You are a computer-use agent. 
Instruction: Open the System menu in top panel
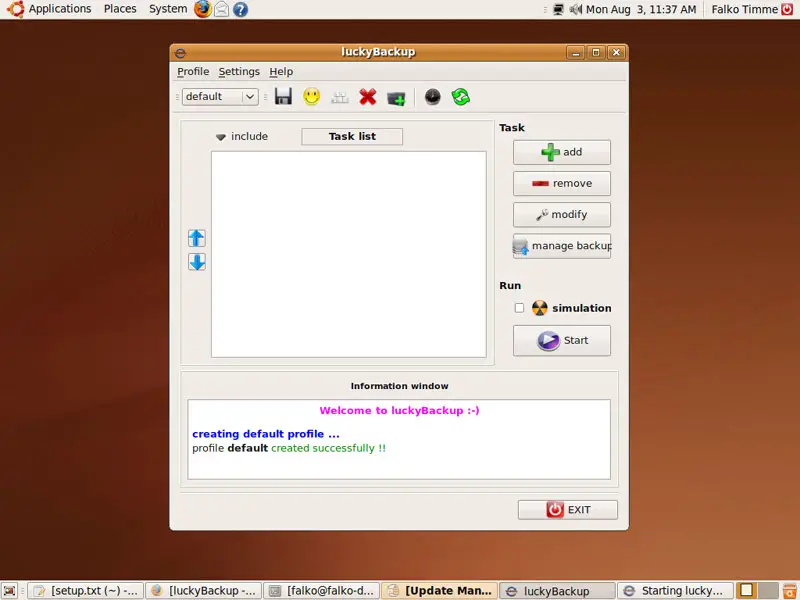(x=168, y=9)
